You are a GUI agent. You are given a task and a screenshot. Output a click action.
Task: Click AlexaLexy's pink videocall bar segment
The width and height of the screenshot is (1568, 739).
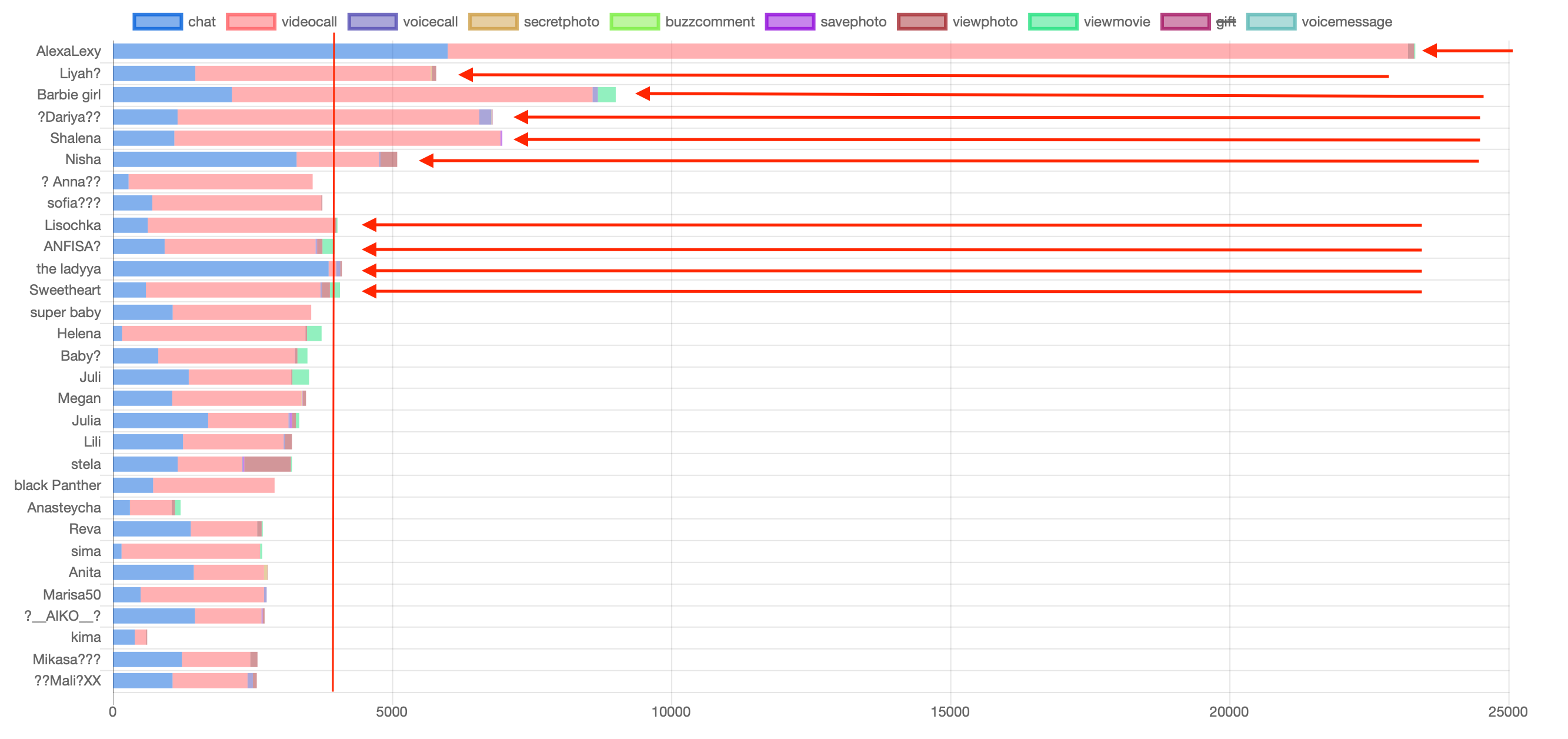point(928,51)
